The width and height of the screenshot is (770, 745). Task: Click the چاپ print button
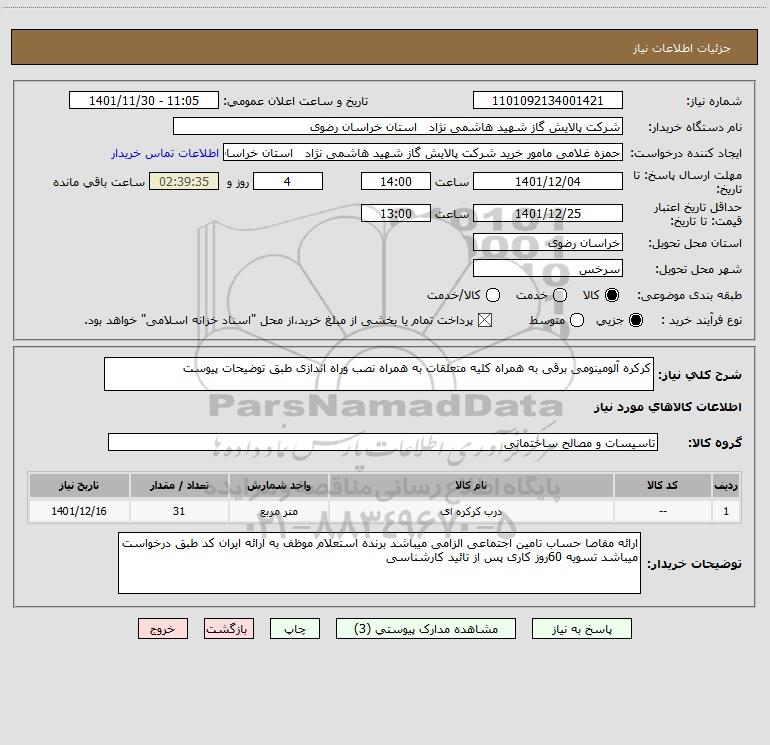coord(295,629)
